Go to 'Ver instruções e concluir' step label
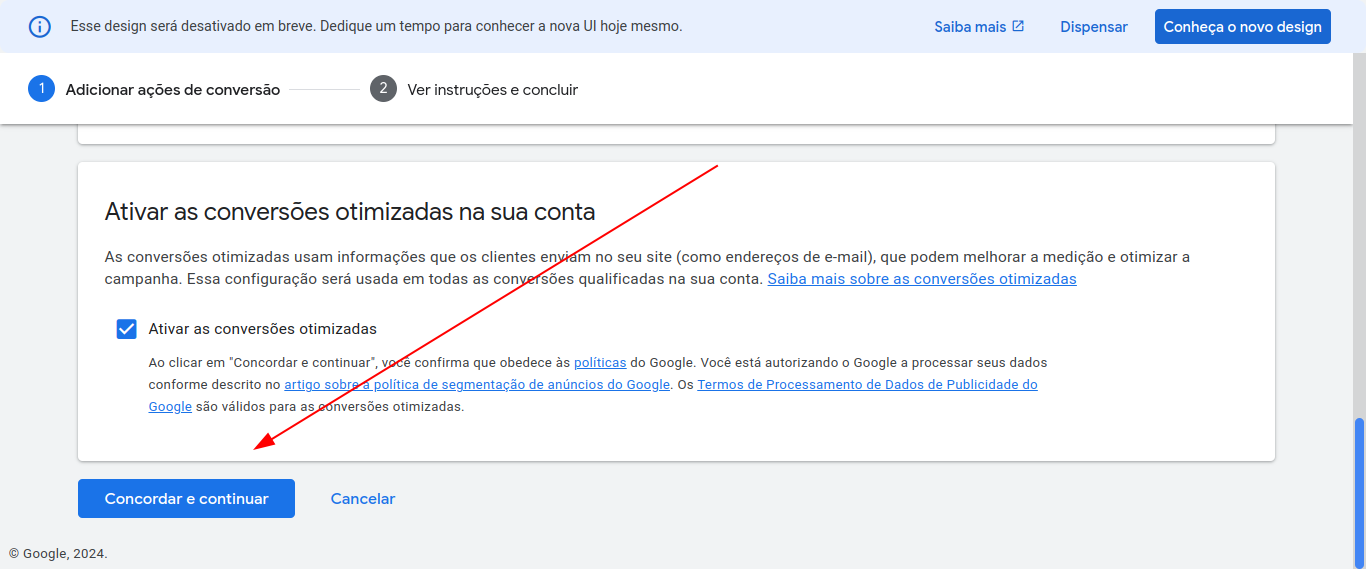Viewport: 1366px width, 569px height. coord(492,90)
